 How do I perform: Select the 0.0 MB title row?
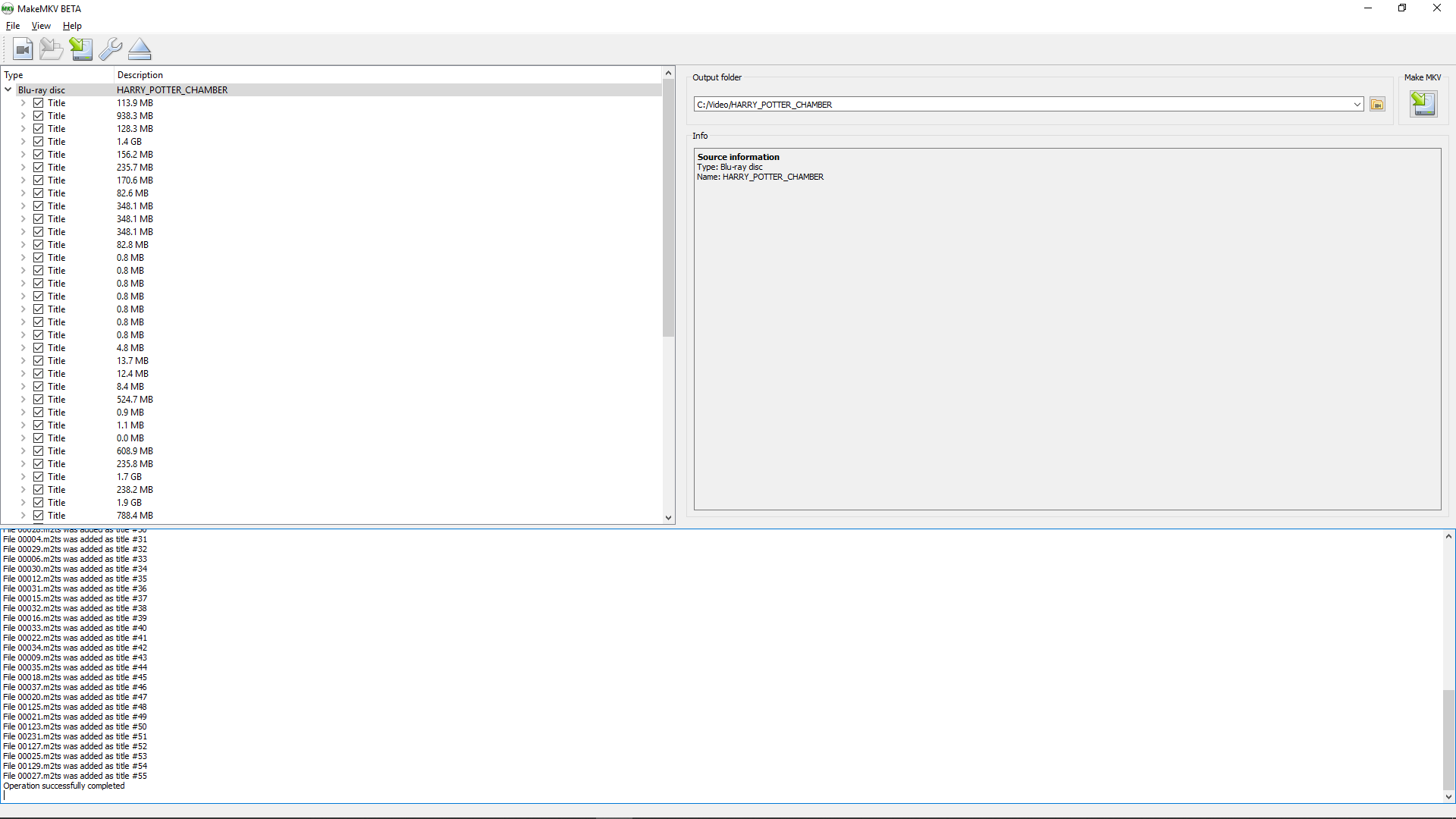[x=331, y=438]
